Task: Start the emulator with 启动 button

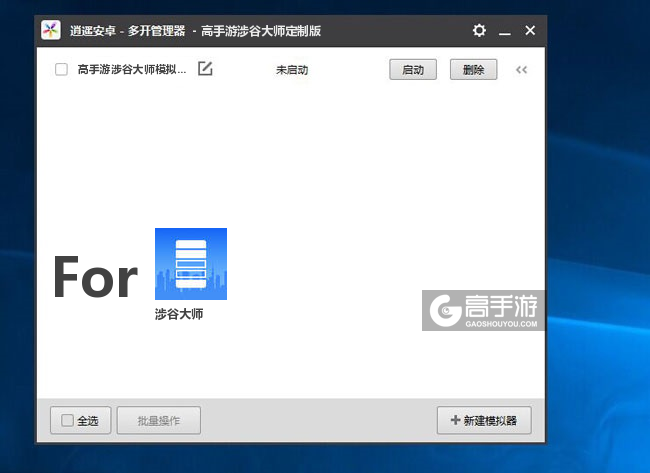Action: (413, 70)
